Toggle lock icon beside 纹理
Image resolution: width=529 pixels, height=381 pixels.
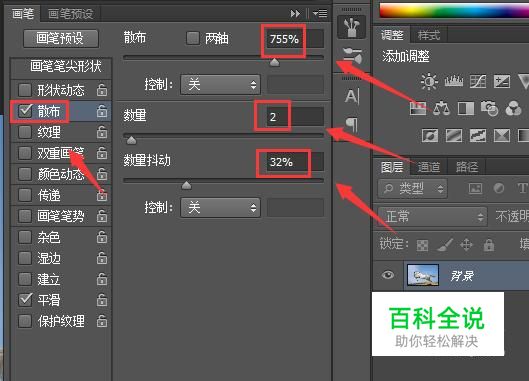point(102,132)
